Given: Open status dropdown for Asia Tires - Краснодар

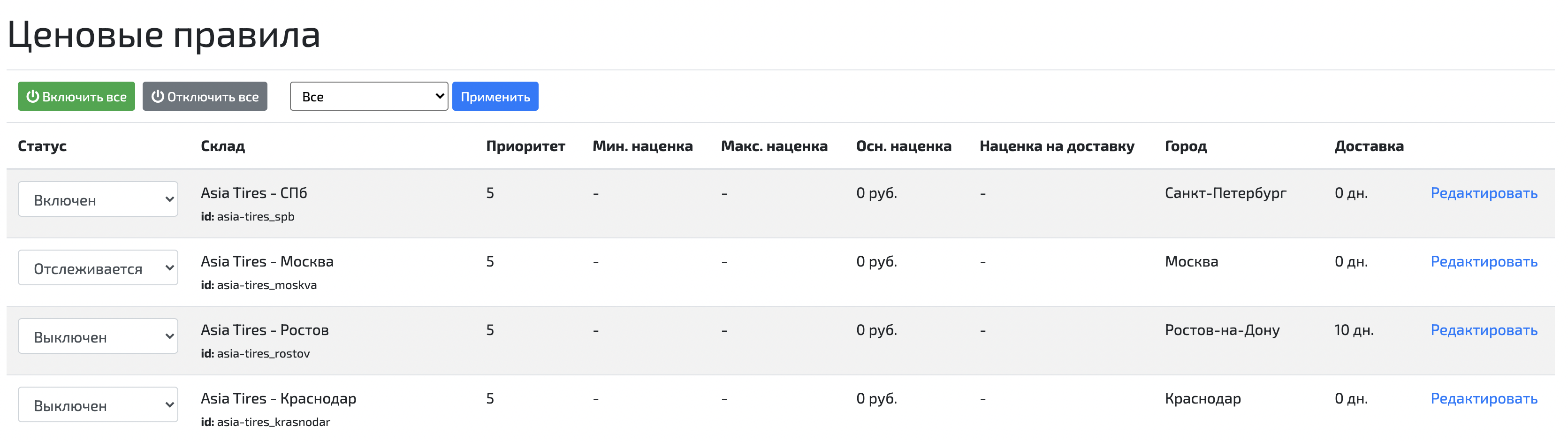Looking at the screenshot, I should click(98, 404).
